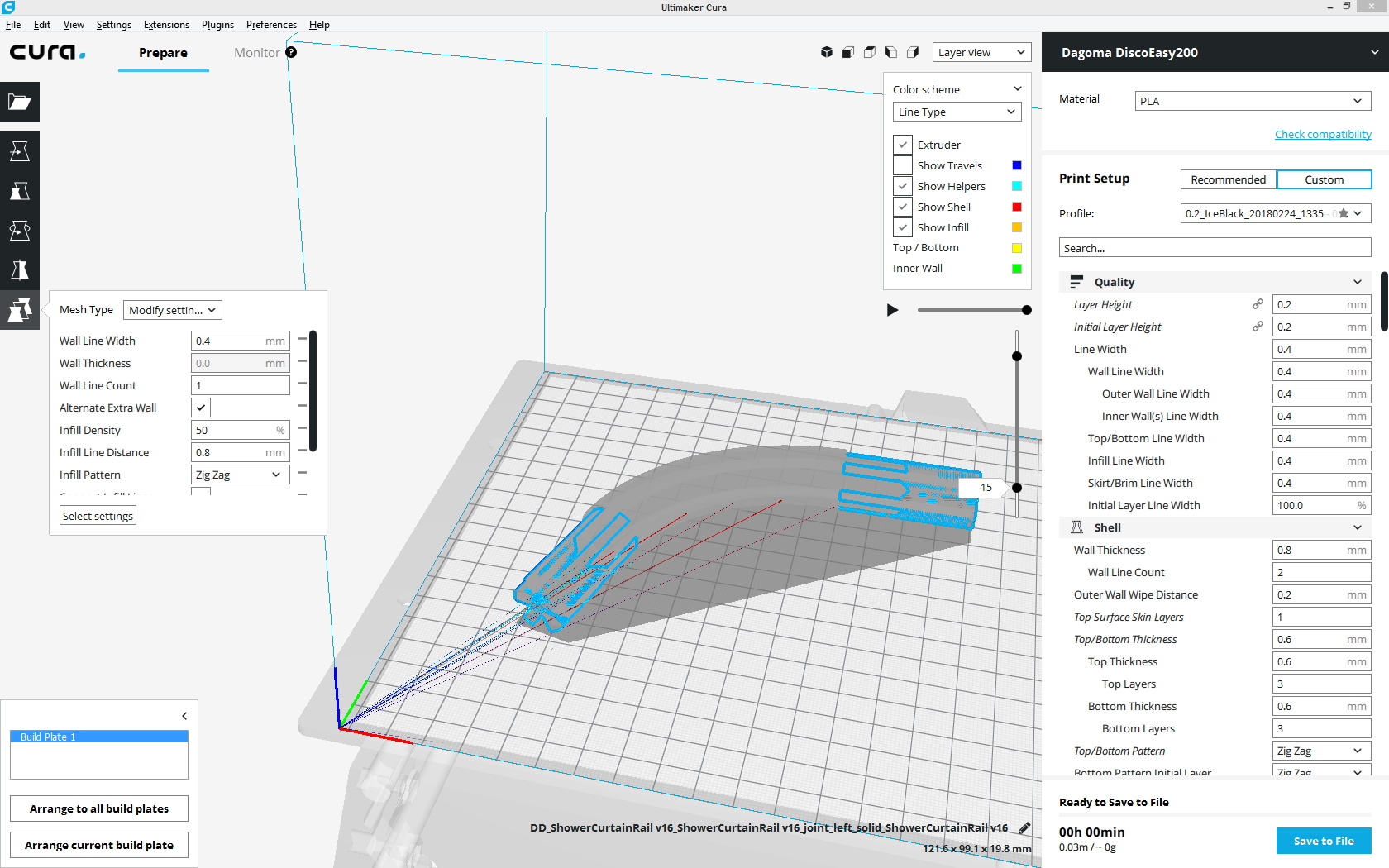Select the Rotate tool
The image size is (1389, 868).
point(20,231)
